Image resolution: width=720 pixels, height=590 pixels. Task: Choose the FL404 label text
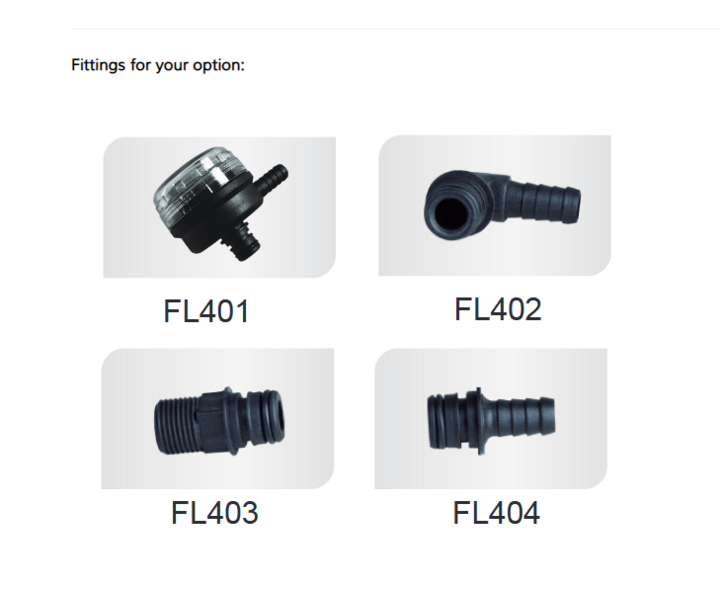[x=496, y=512]
